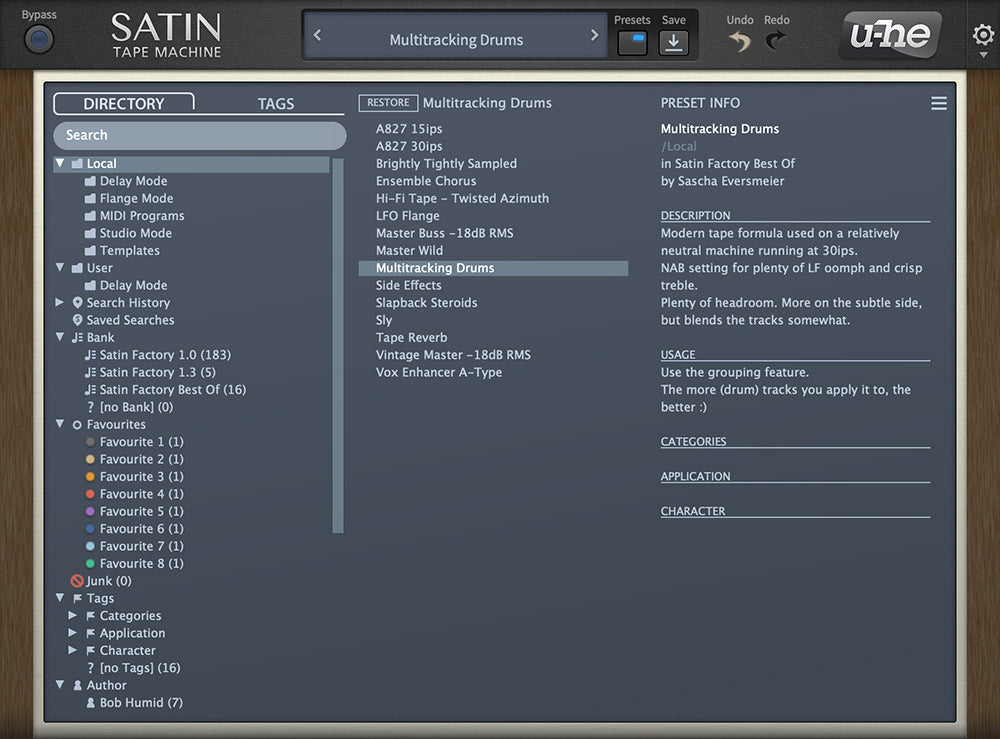This screenshot has height=739, width=1000.
Task: Toggle the Bypass button
Action: tap(39, 40)
